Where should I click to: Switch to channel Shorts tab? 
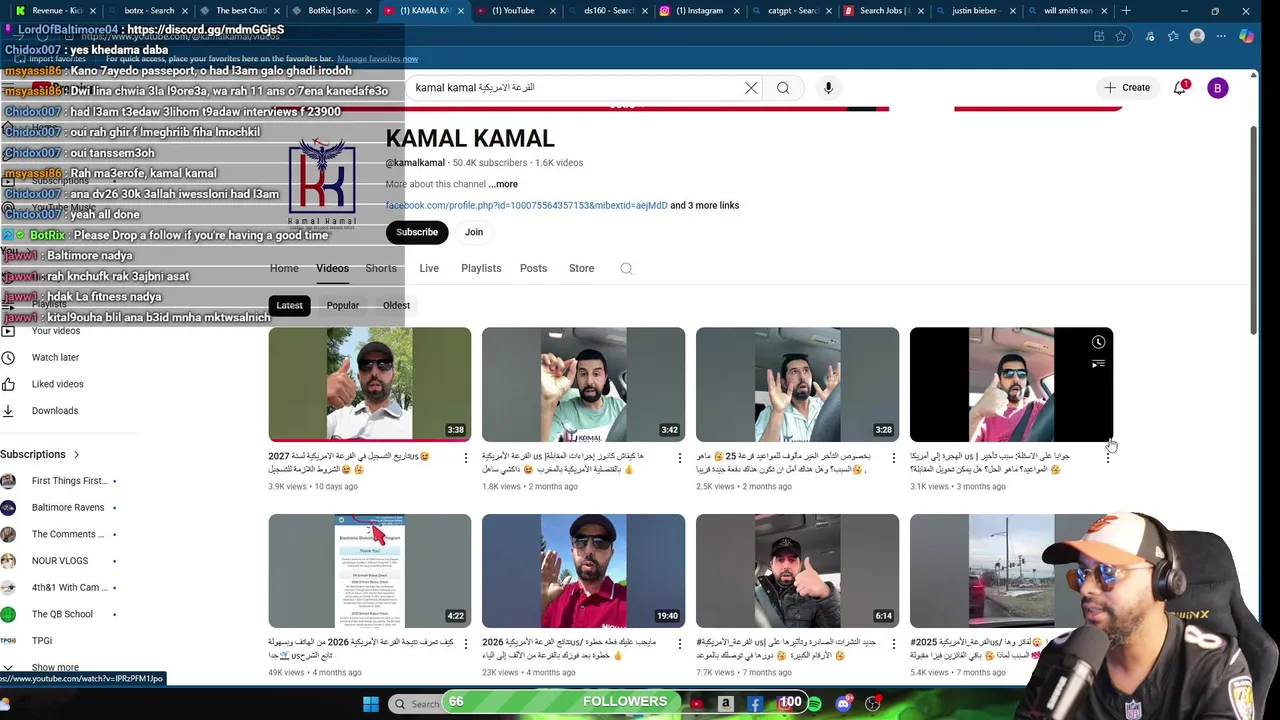coord(381,268)
